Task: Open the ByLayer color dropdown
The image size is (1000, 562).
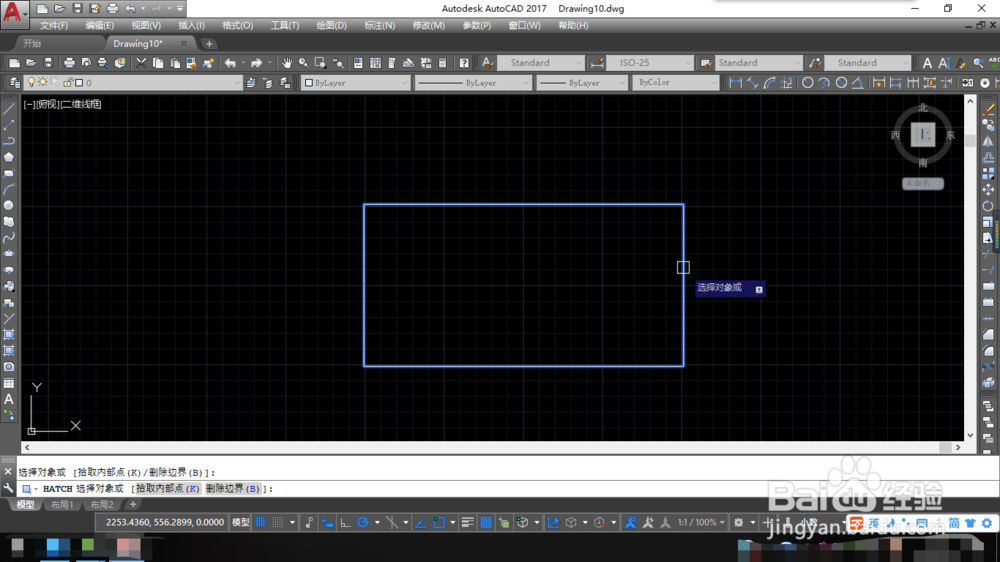Action: tap(355, 83)
